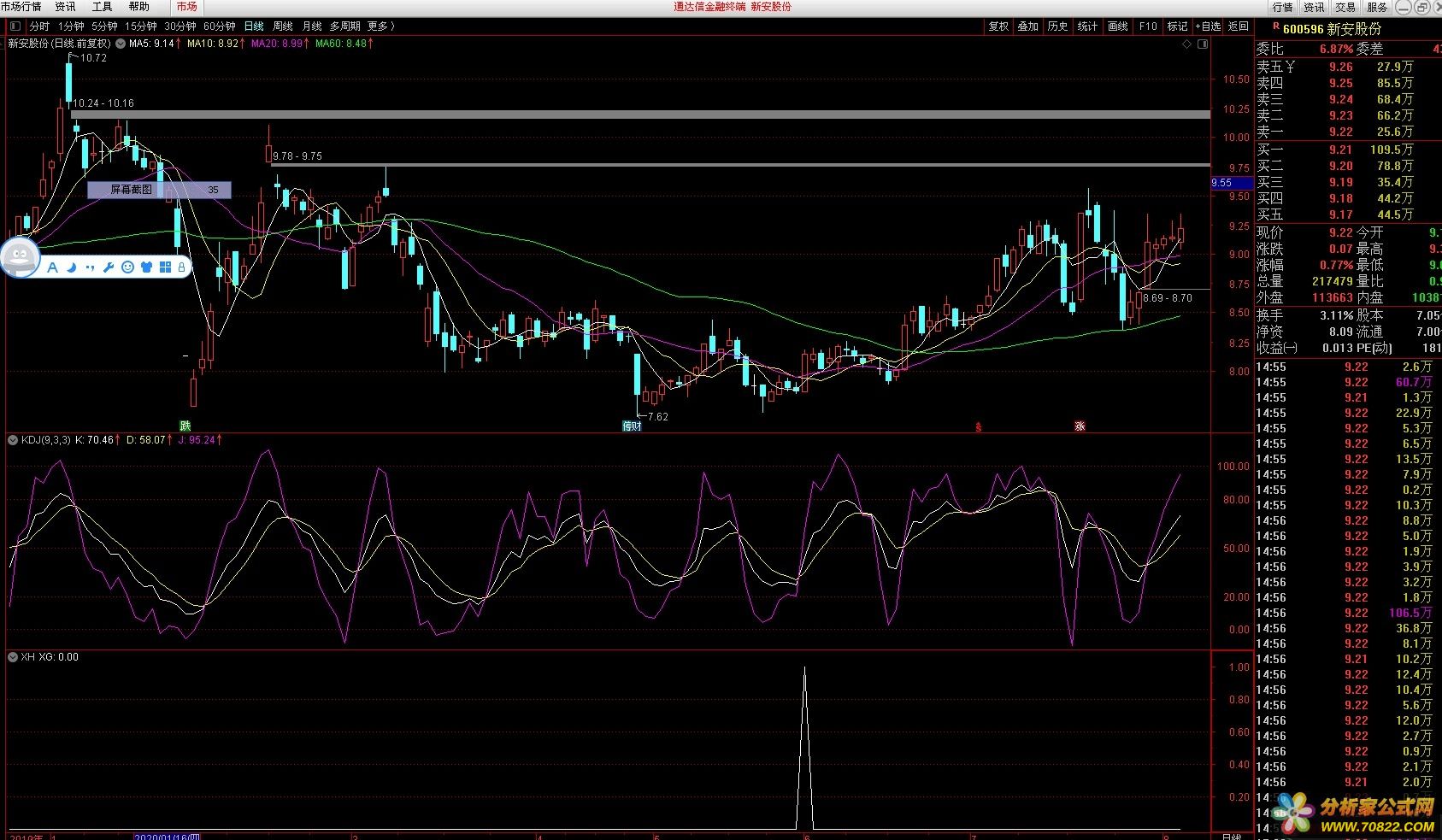Select the 60分钟 period tab
This screenshot has height=840, width=1442.
point(220,26)
